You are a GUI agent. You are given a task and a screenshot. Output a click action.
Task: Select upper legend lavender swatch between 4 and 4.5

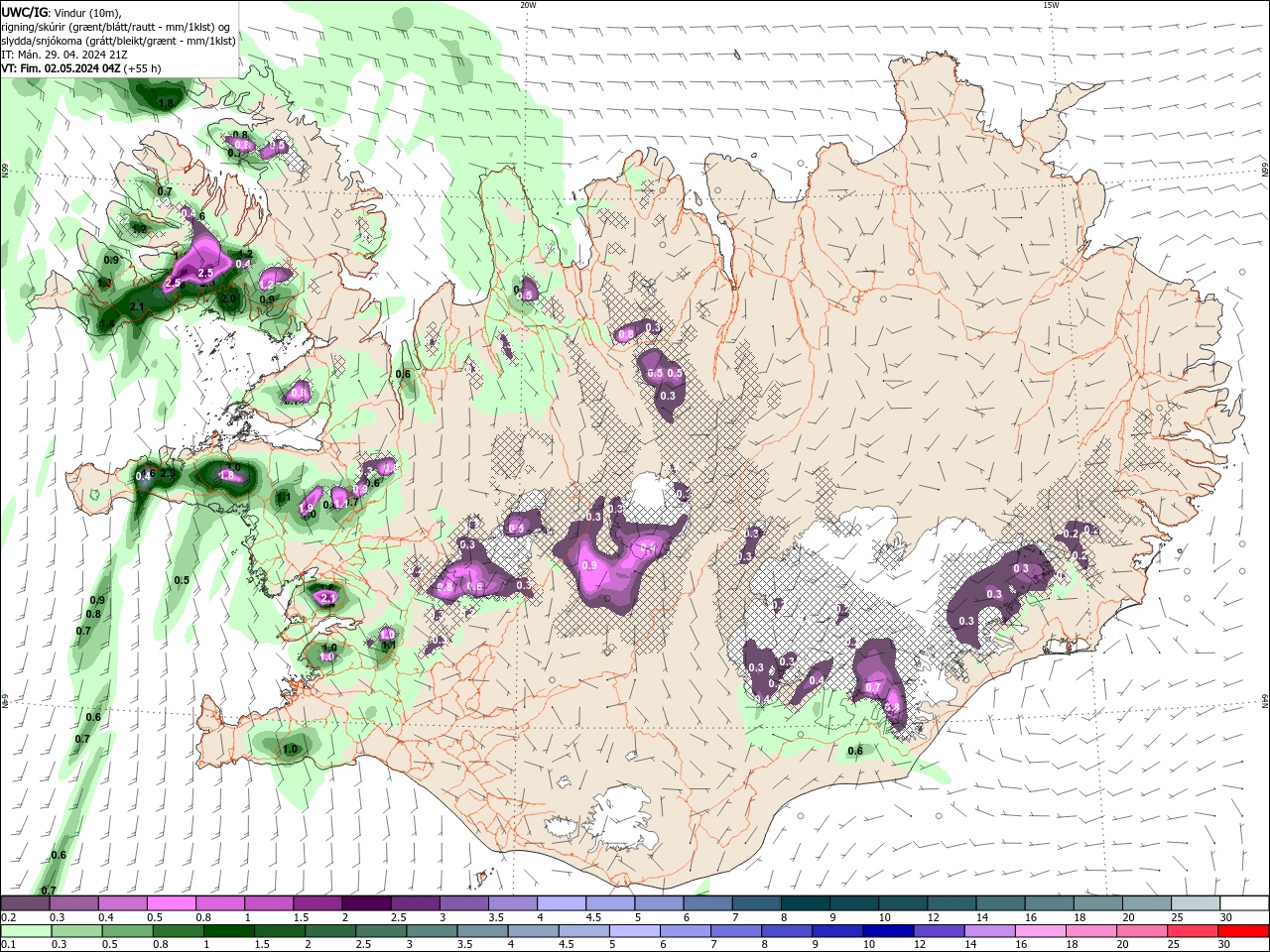click(560, 903)
